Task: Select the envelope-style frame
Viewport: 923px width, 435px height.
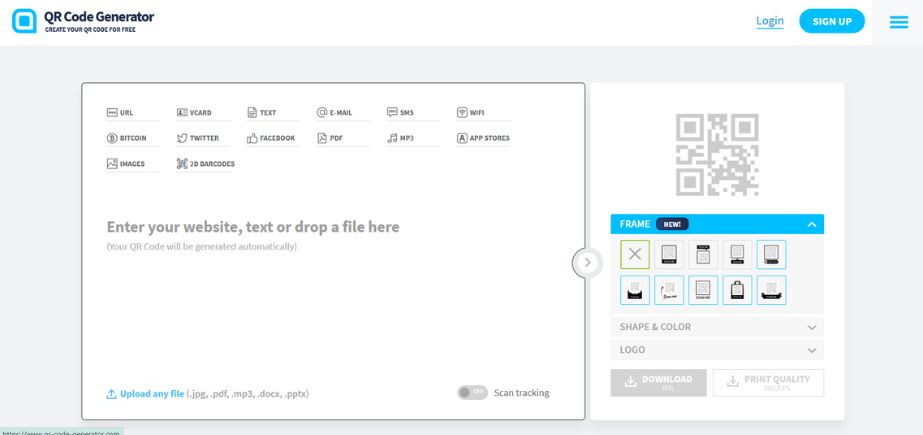Action: [635, 290]
